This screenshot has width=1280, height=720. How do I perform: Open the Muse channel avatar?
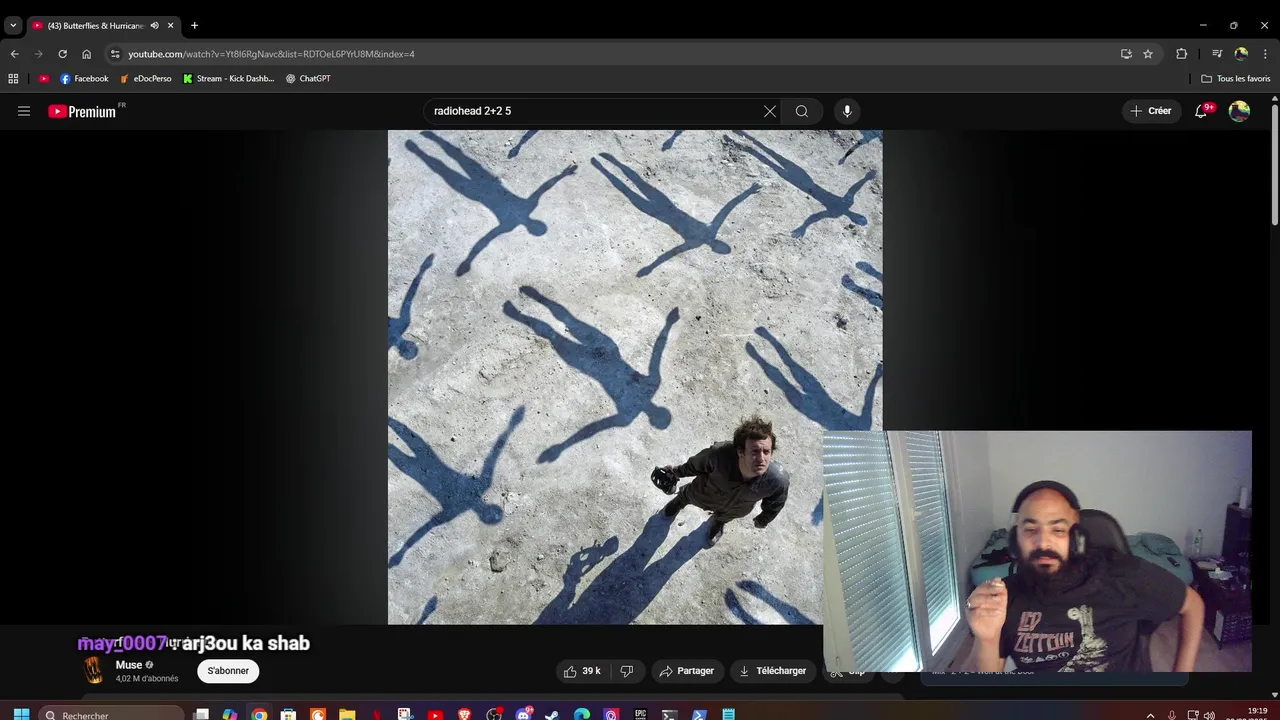tap(93, 670)
